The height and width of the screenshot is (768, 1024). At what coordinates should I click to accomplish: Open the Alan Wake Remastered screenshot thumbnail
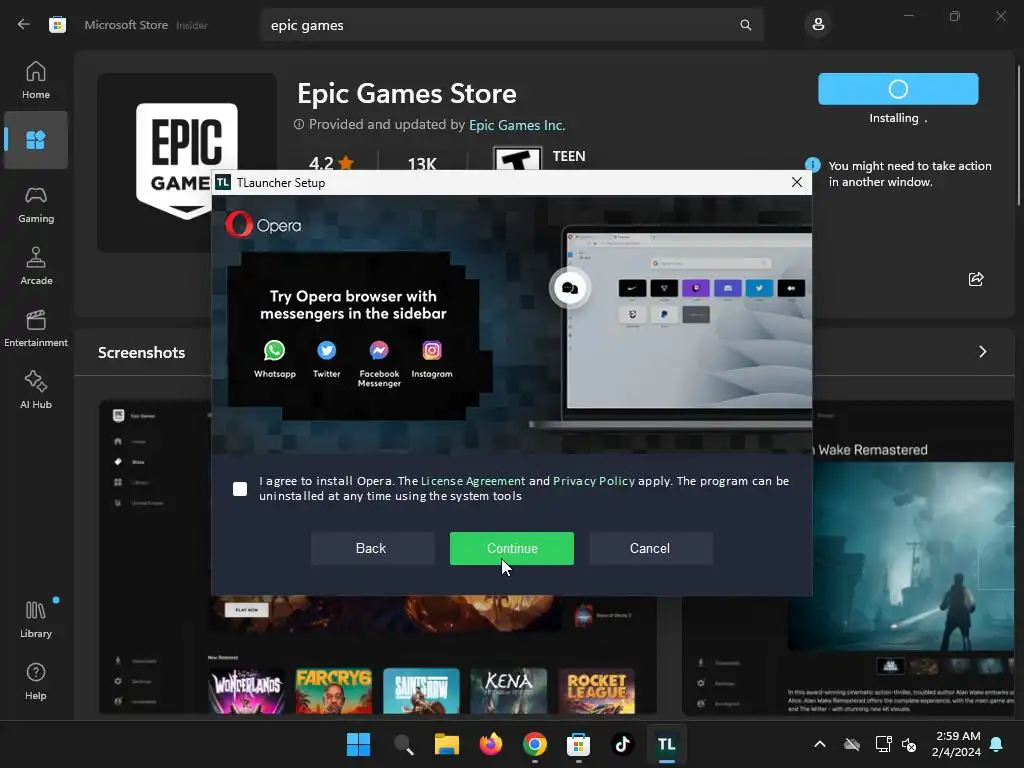848,558
